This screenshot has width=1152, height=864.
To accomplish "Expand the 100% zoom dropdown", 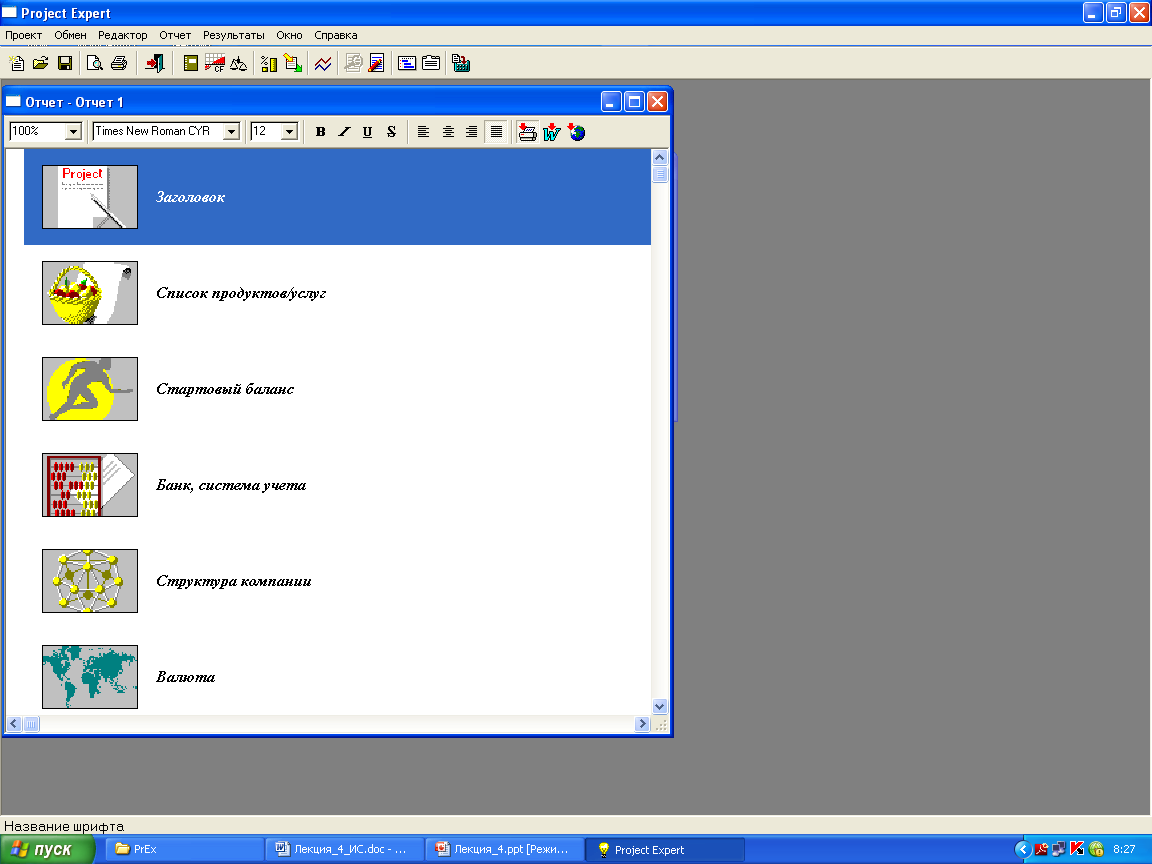I will click(x=73, y=132).
